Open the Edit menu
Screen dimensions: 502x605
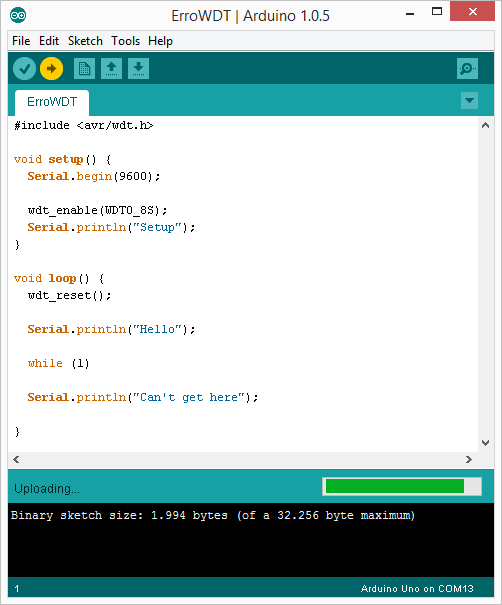point(49,41)
